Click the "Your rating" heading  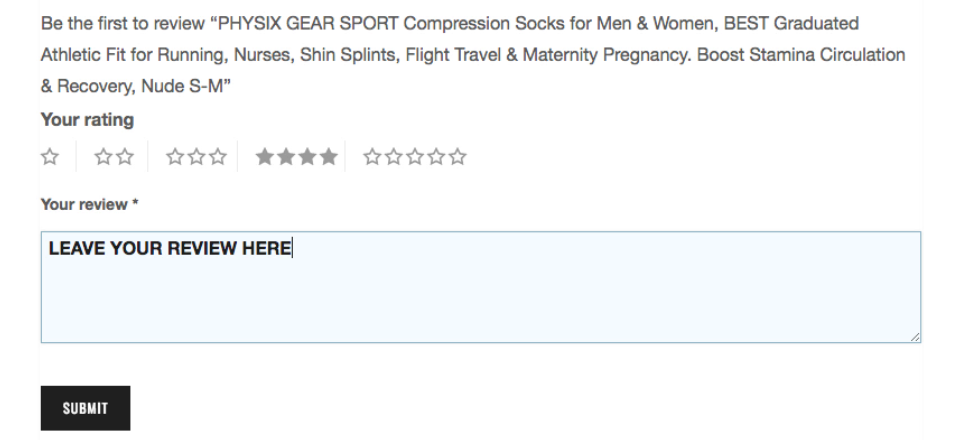(x=87, y=120)
